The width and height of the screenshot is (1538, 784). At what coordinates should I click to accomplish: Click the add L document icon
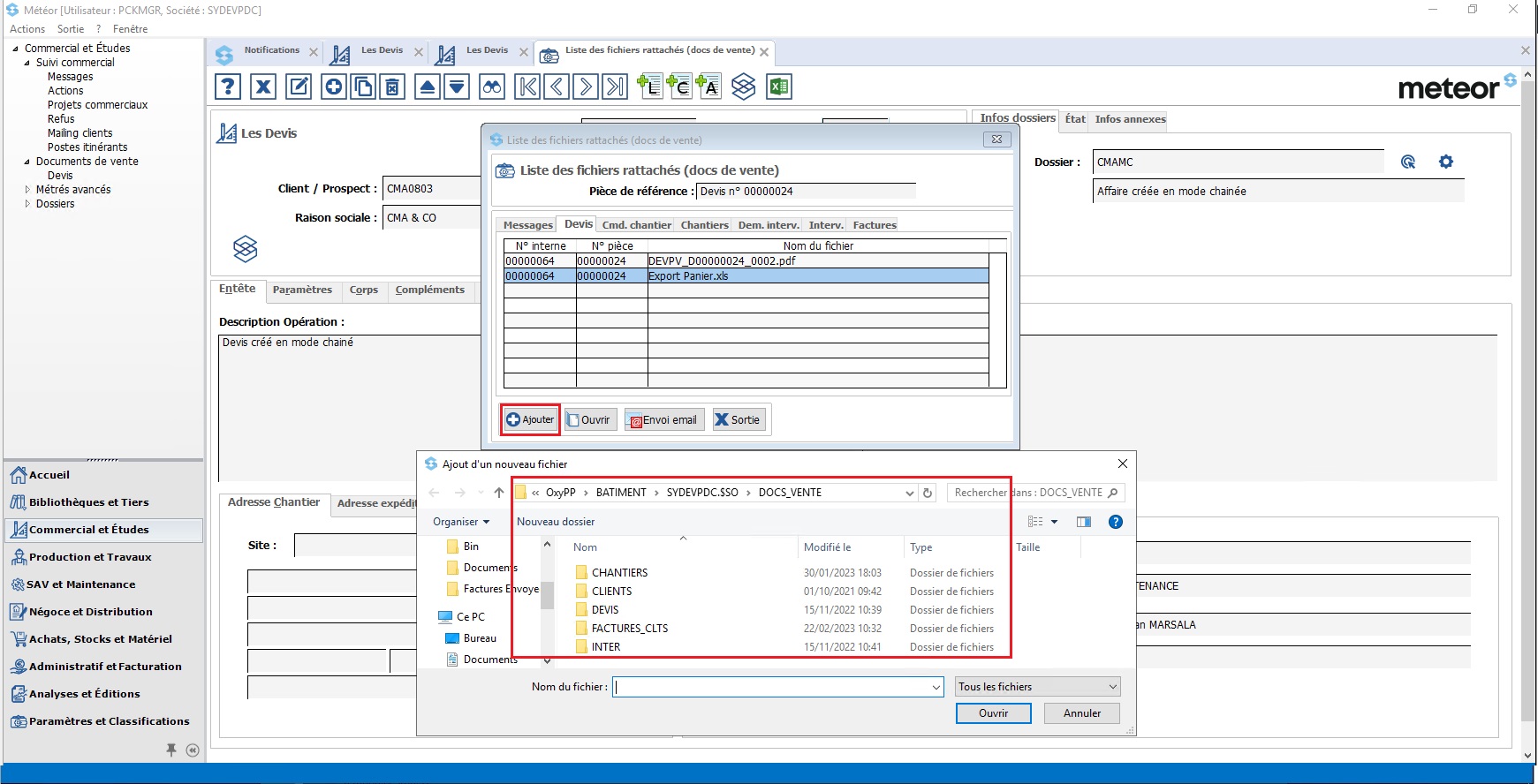[650, 87]
